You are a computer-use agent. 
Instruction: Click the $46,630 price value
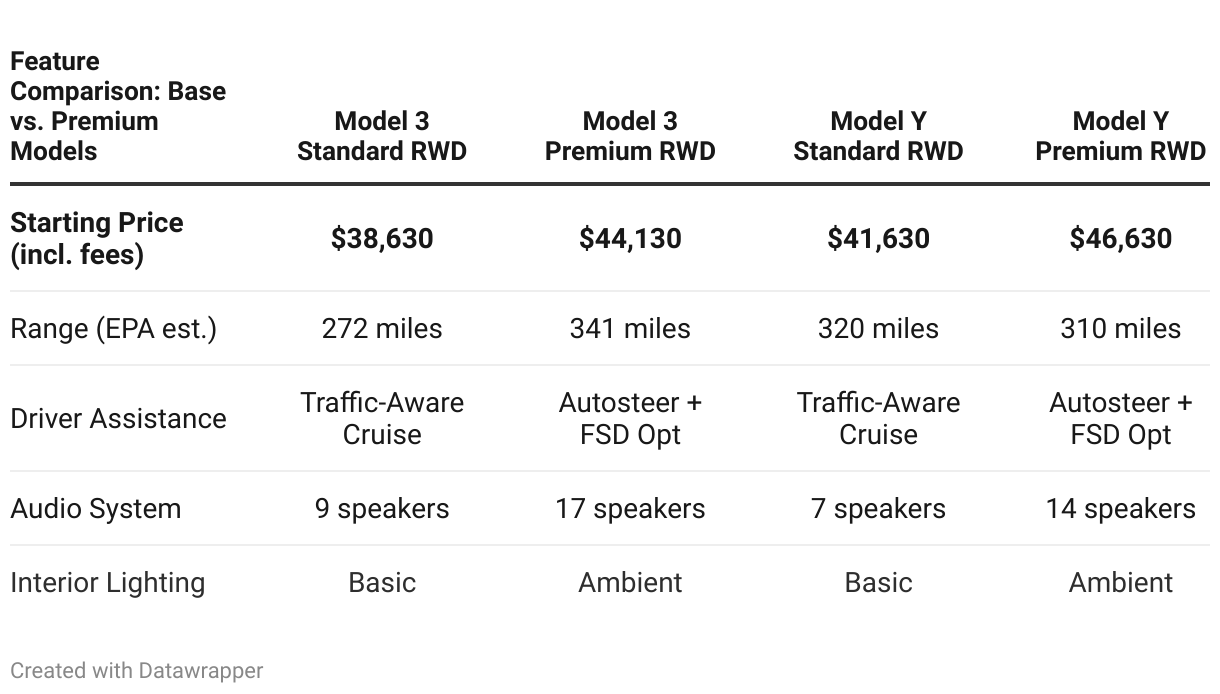(1121, 238)
